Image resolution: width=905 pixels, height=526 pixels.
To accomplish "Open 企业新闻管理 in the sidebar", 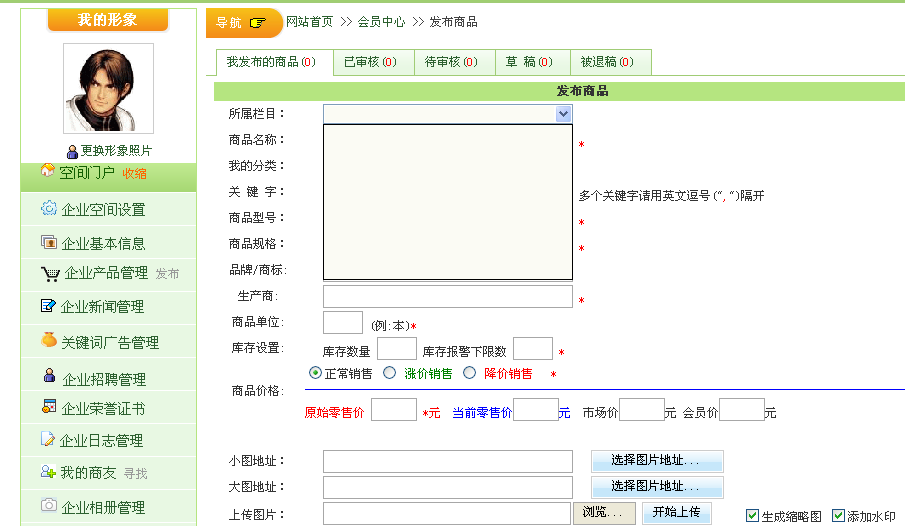I will pyautogui.click(x=102, y=307).
